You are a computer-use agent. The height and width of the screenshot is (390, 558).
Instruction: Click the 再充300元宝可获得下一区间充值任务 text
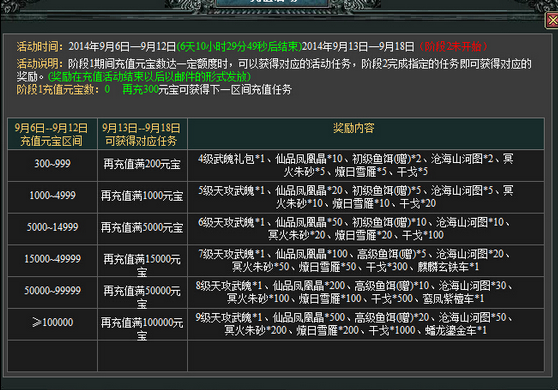tap(207, 89)
